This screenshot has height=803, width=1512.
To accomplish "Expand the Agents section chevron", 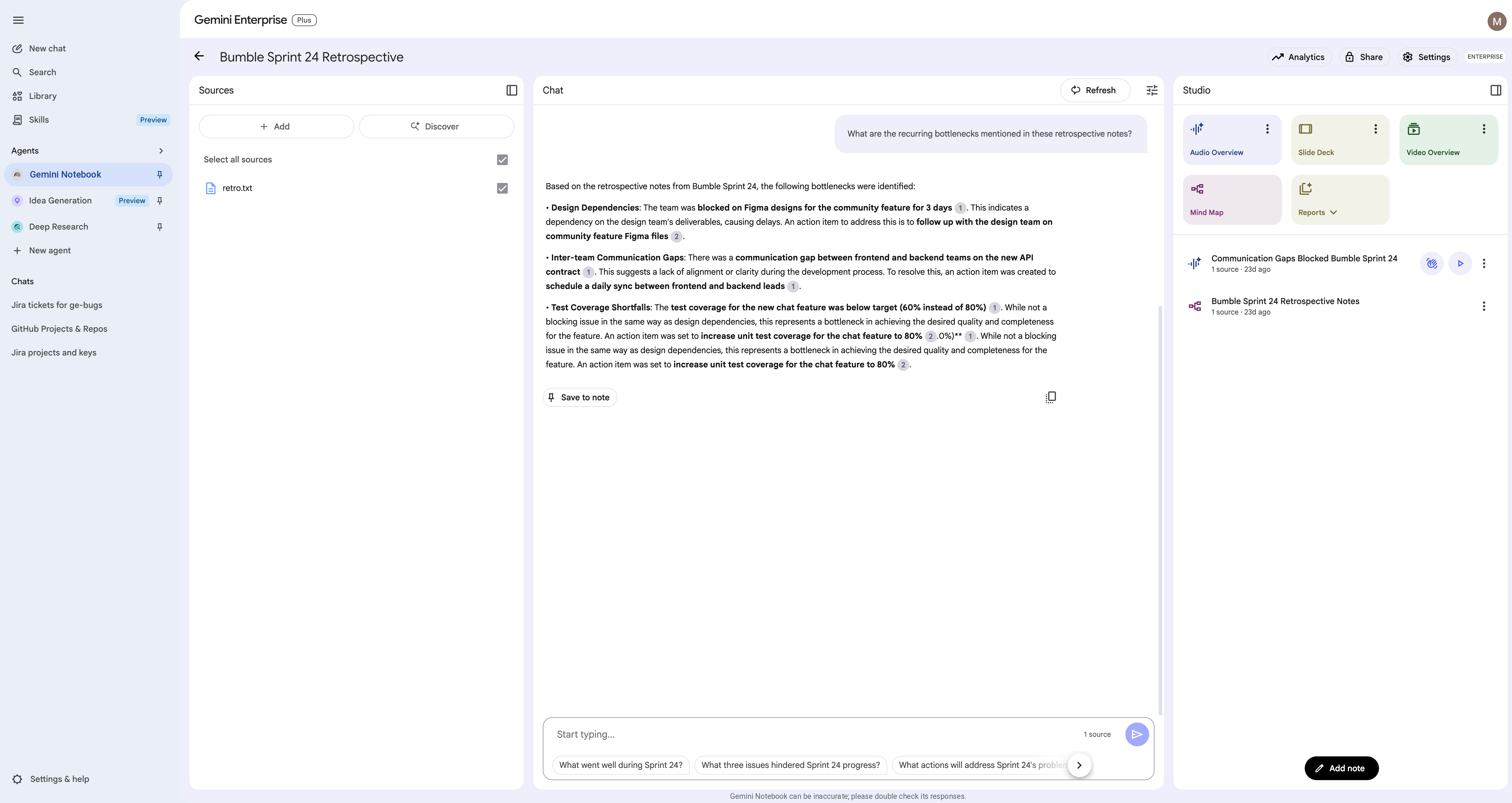I will click(x=161, y=151).
